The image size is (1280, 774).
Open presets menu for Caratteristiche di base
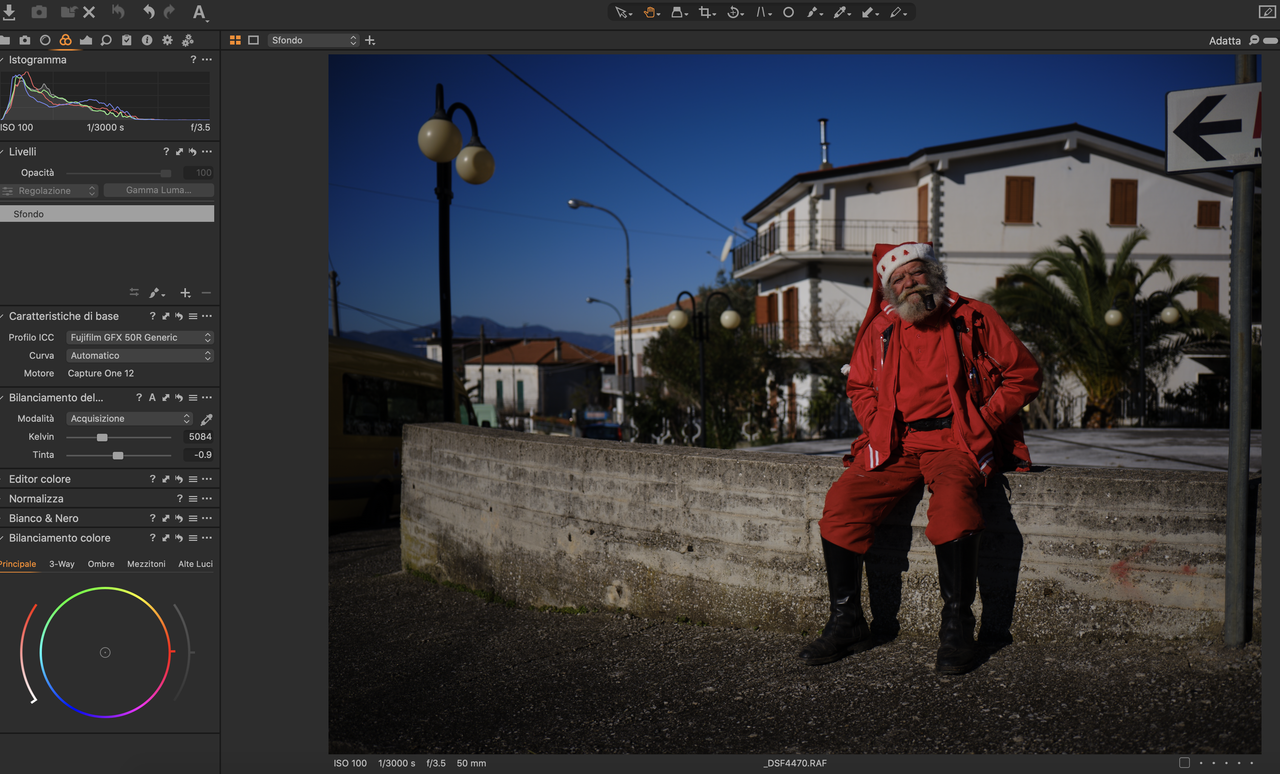[x=192, y=316]
